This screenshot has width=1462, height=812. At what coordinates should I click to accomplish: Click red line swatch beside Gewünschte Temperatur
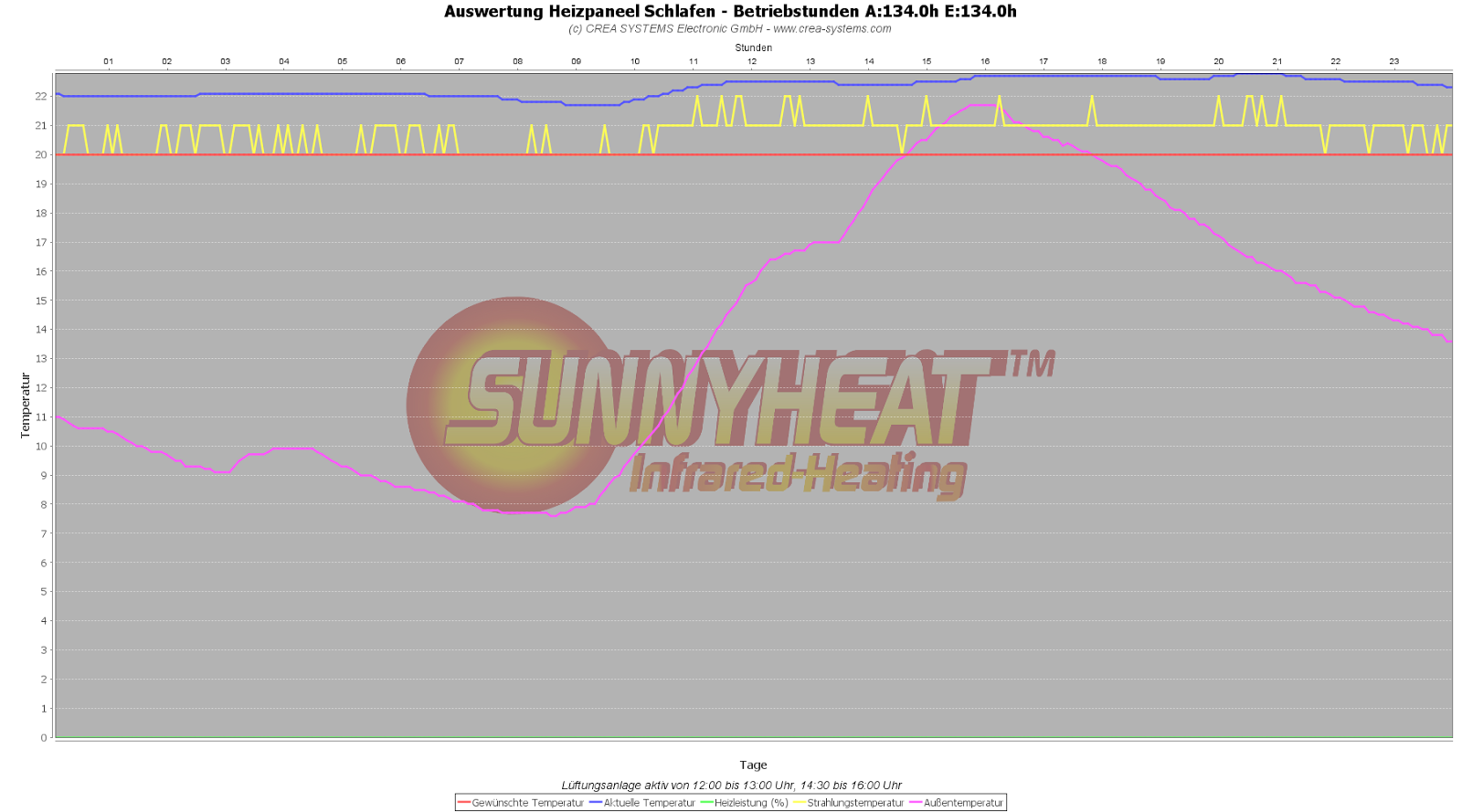pyautogui.click(x=463, y=803)
